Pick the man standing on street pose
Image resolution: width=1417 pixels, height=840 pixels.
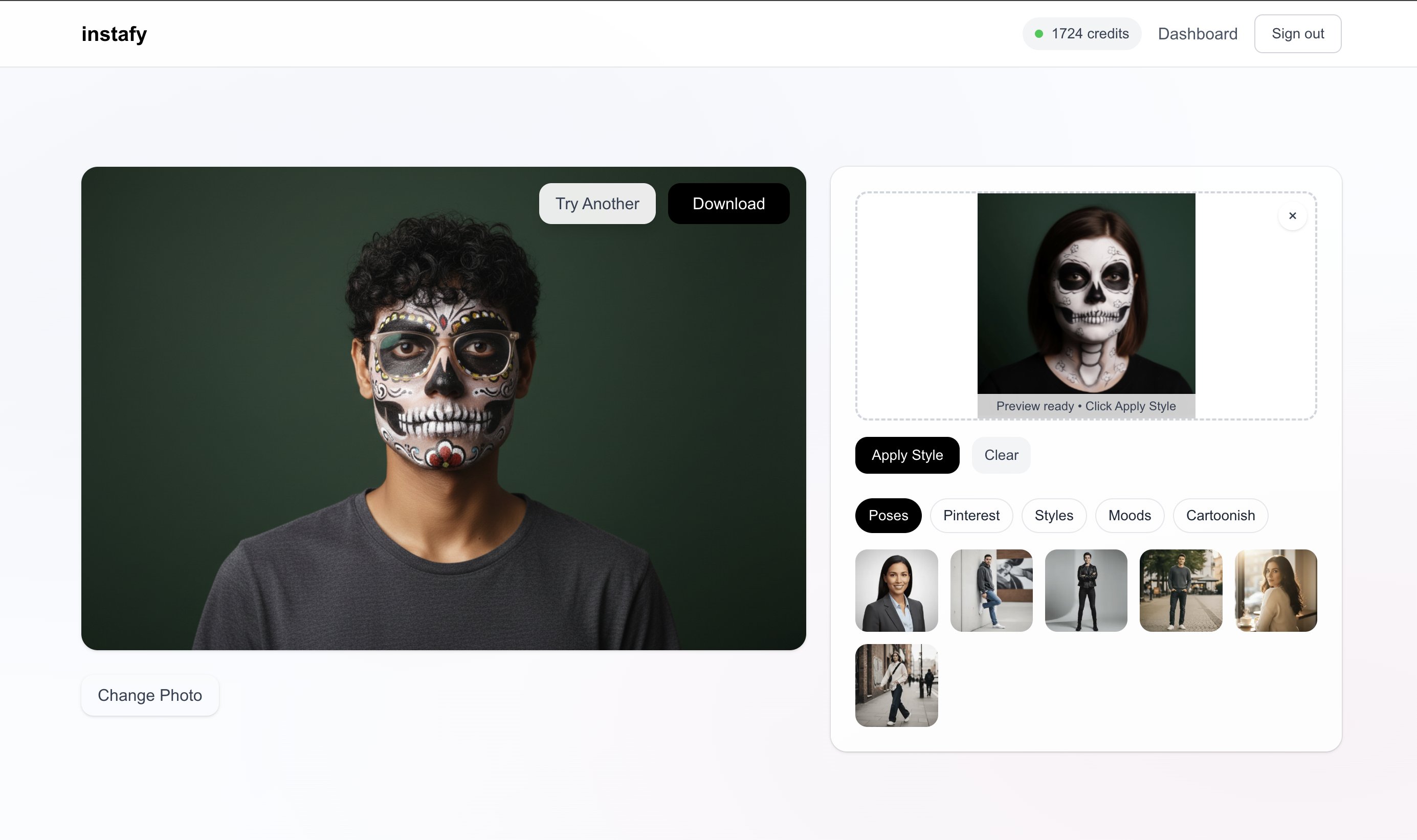coord(1181,590)
